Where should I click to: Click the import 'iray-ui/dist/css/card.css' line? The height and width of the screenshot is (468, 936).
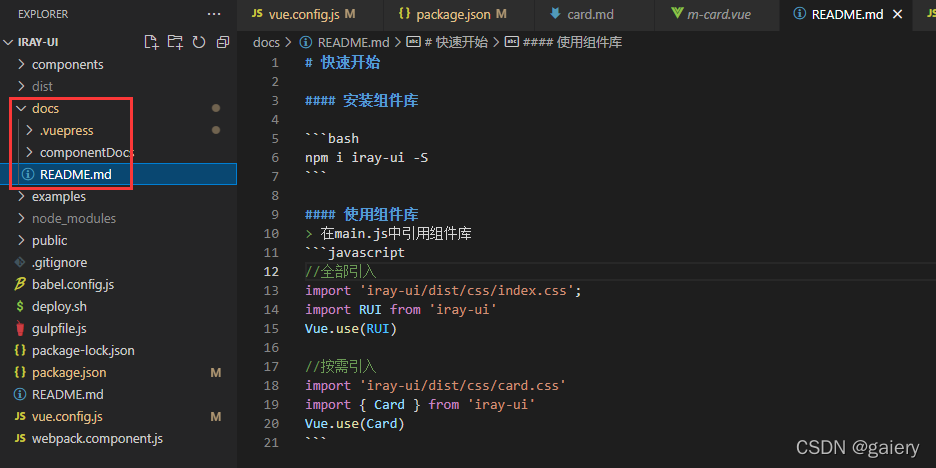(x=436, y=386)
